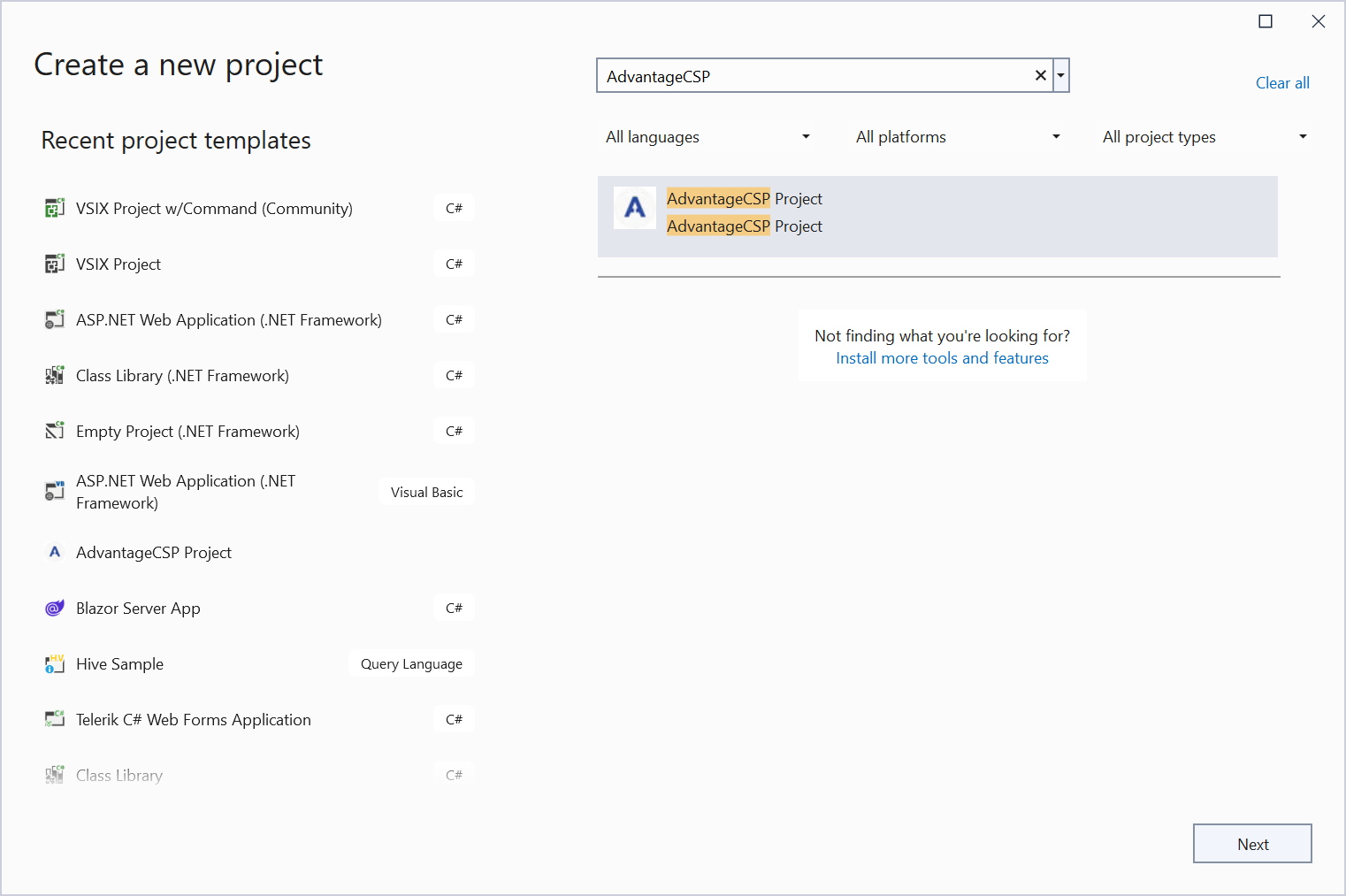Screen dimensions: 1346x896
Task: Click the Hive Sample template icon
Action: (x=55, y=663)
